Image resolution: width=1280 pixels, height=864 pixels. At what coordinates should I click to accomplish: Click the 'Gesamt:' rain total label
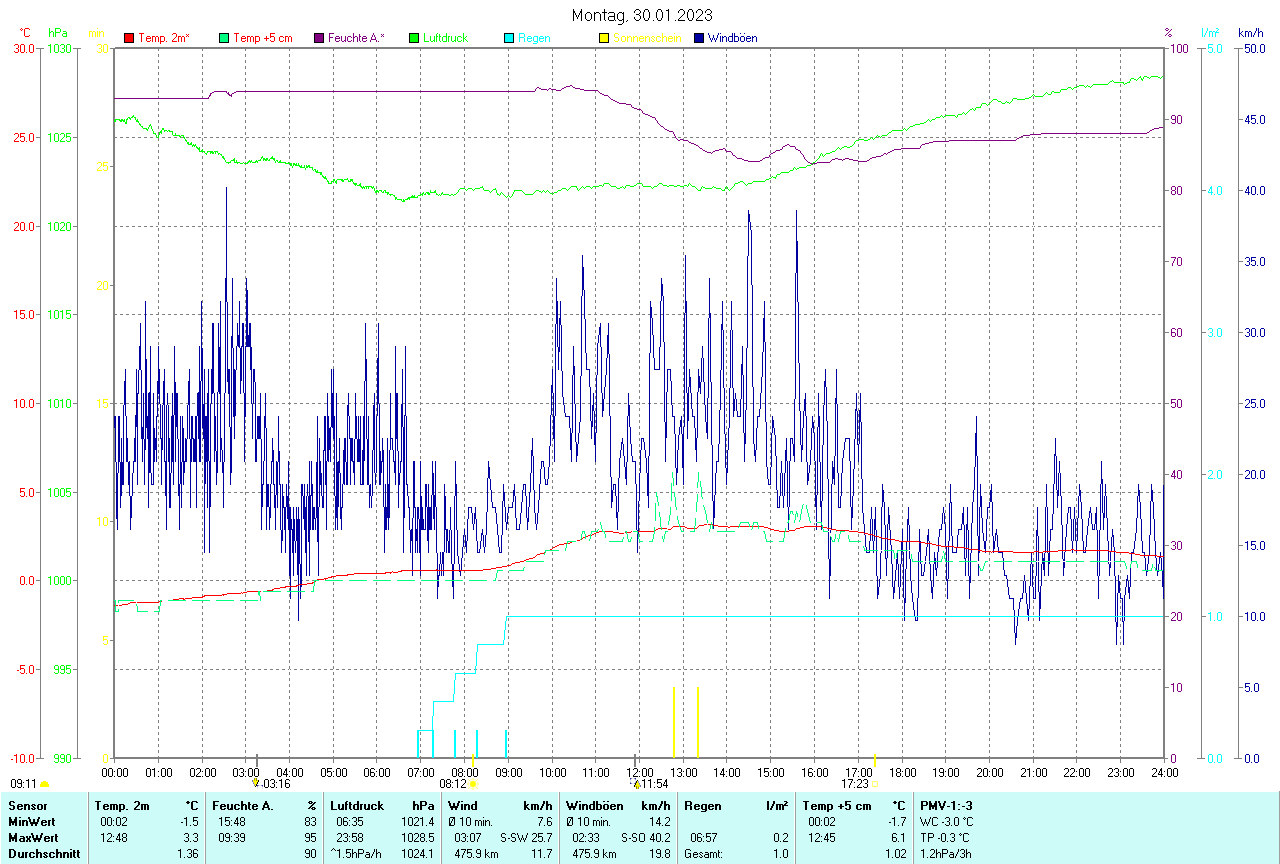702,854
